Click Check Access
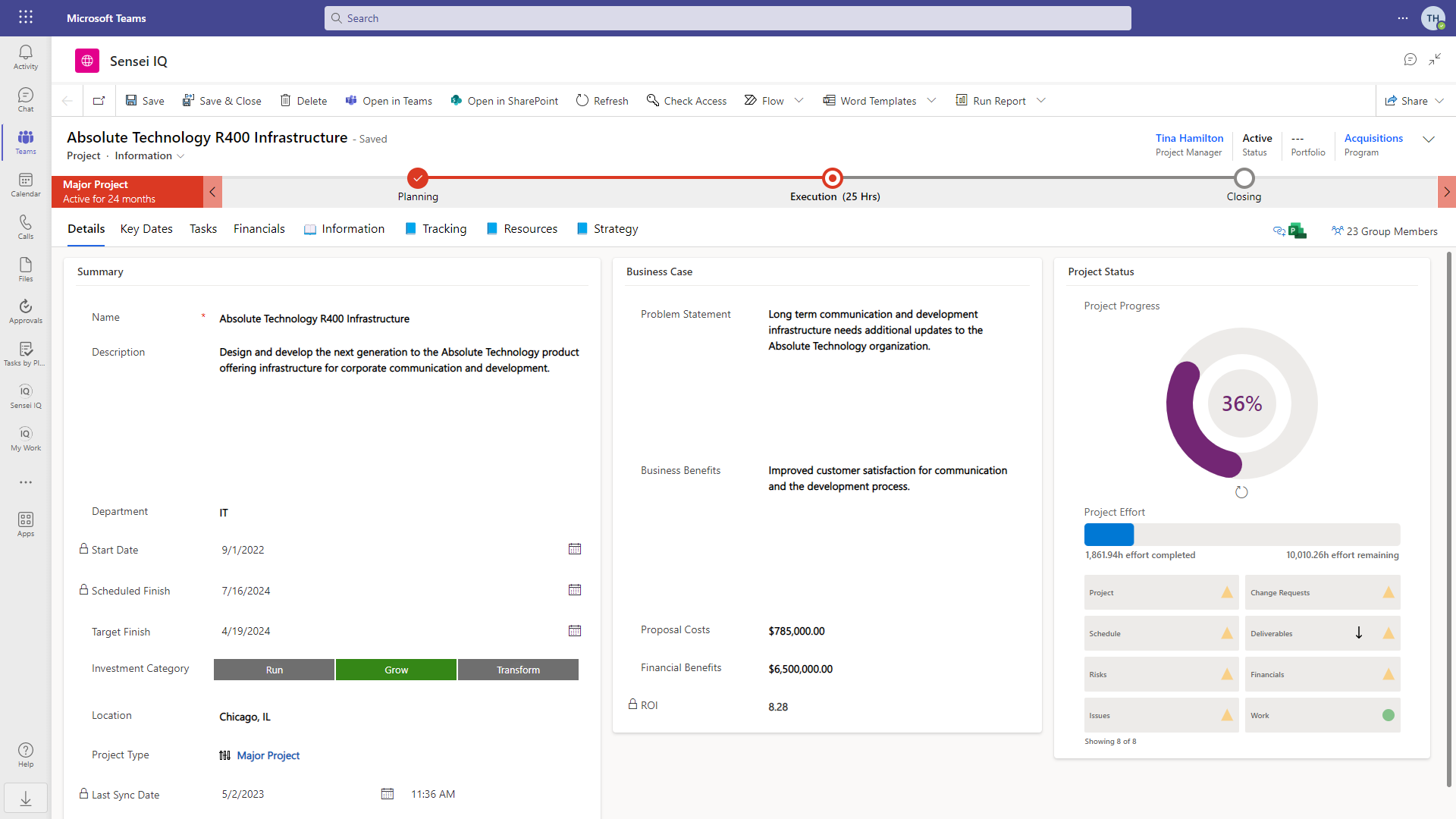Screen dimensions: 1456x819 (x=686, y=101)
